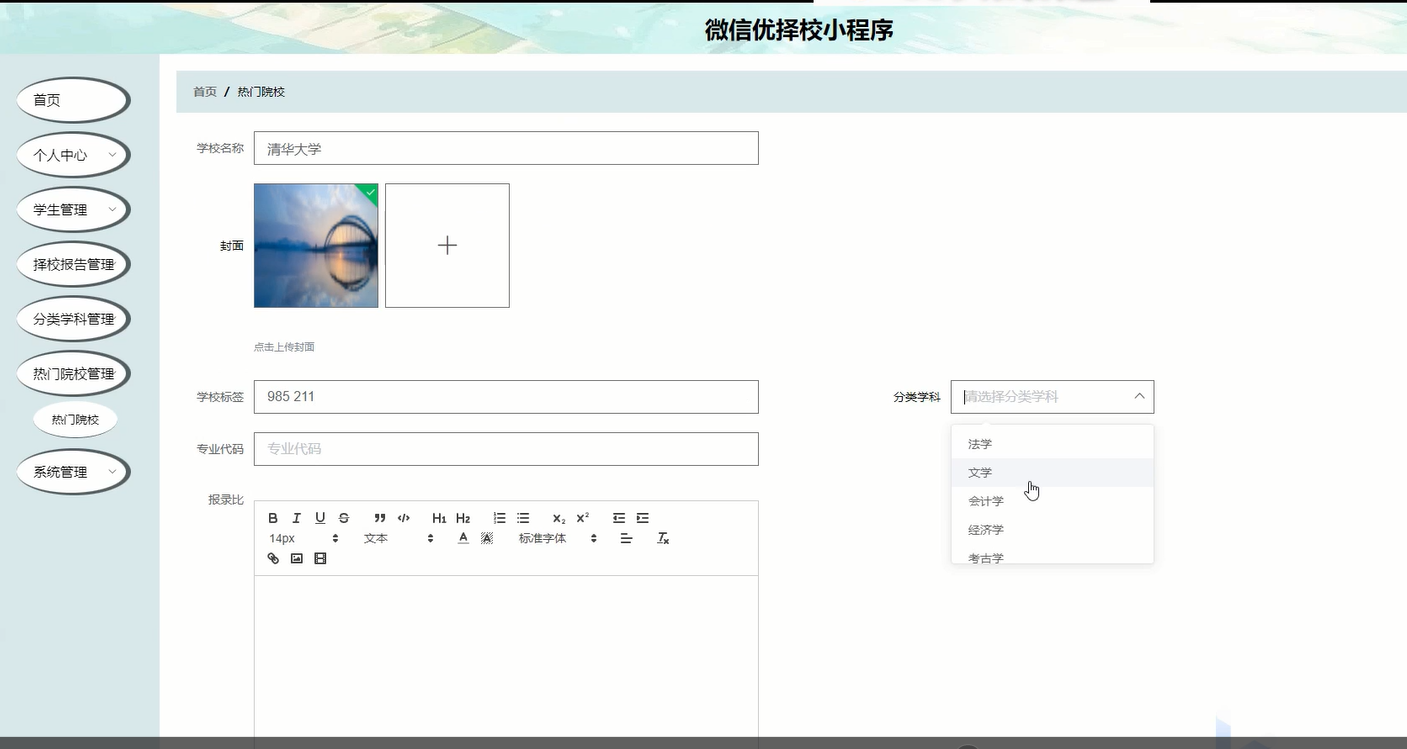The image size is (1407, 749).
Task: Toggle bold formatting in the editor
Action: [x=273, y=518]
